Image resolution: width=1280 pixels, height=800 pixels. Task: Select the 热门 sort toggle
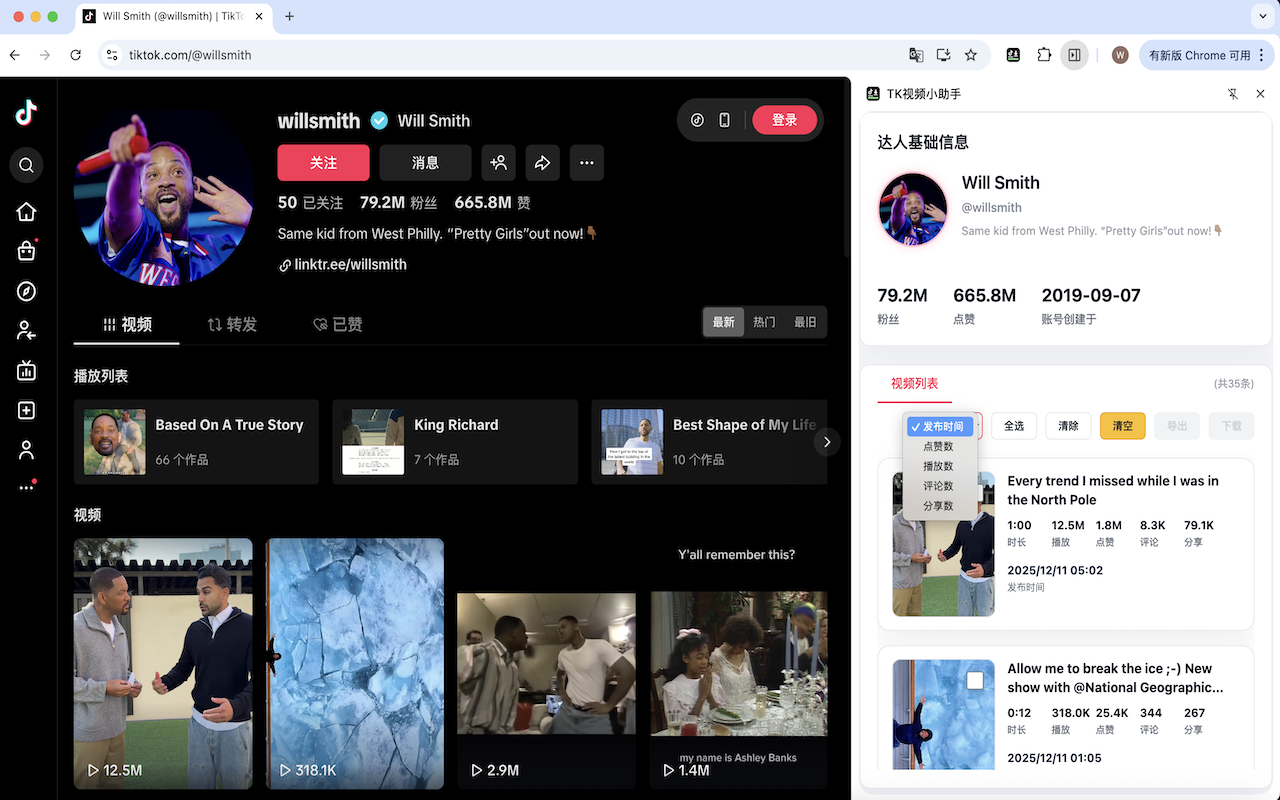[x=764, y=322]
